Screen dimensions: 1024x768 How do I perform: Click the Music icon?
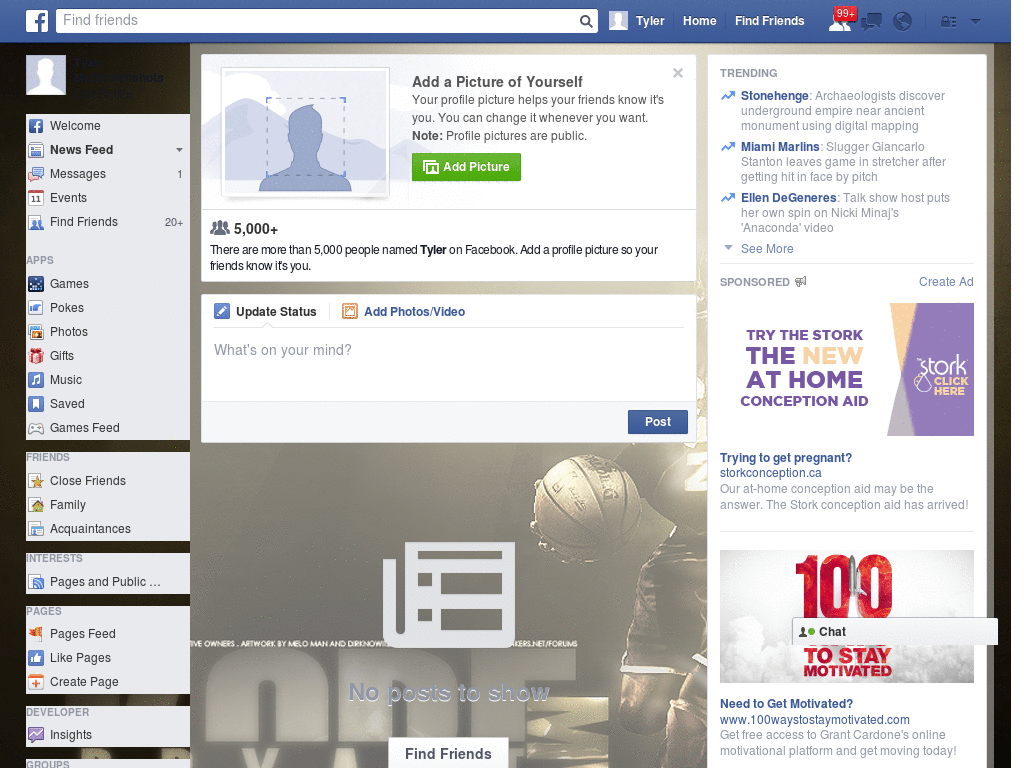[36, 380]
